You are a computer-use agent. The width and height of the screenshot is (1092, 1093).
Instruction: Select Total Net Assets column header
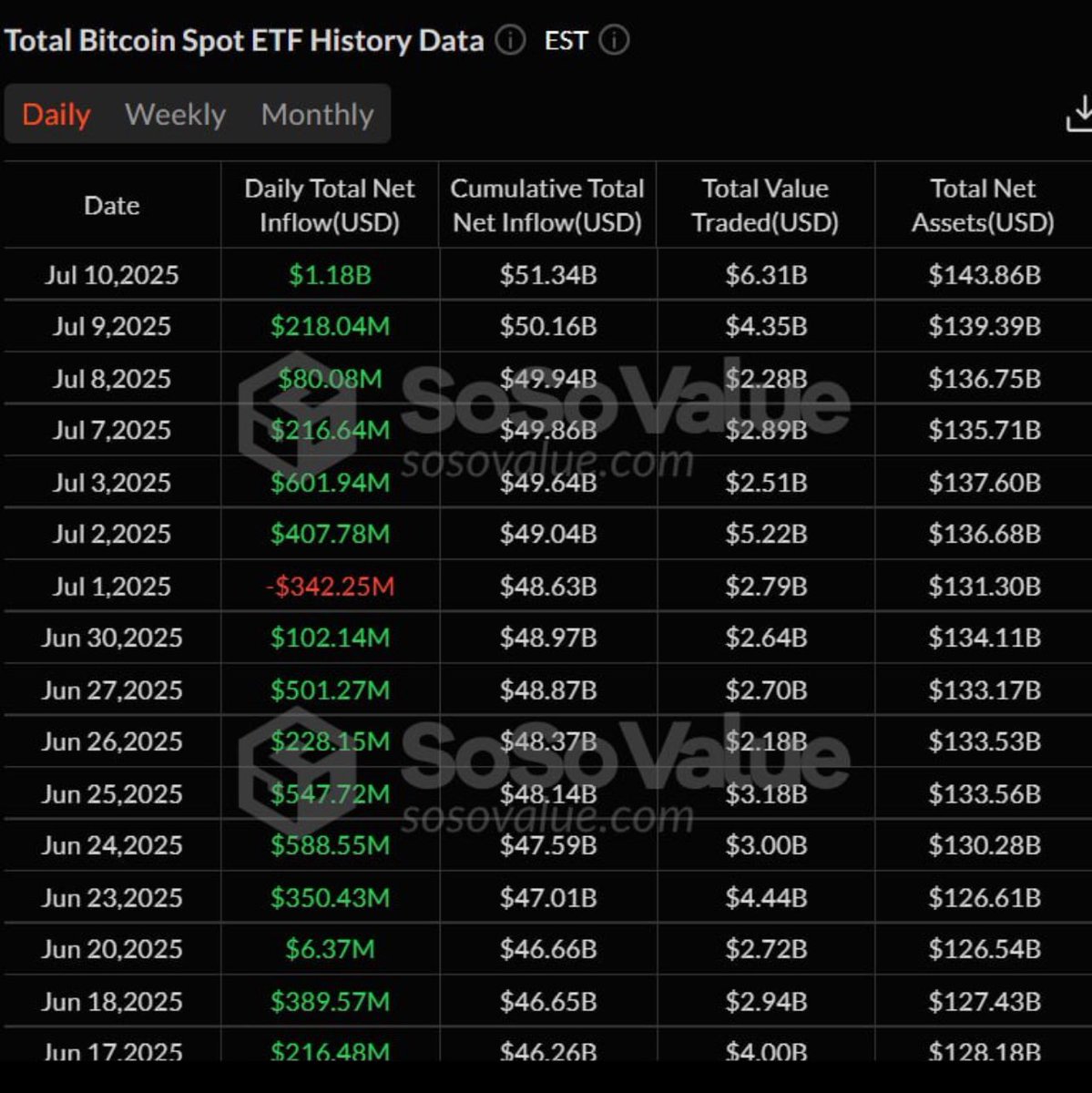tap(983, 205)
